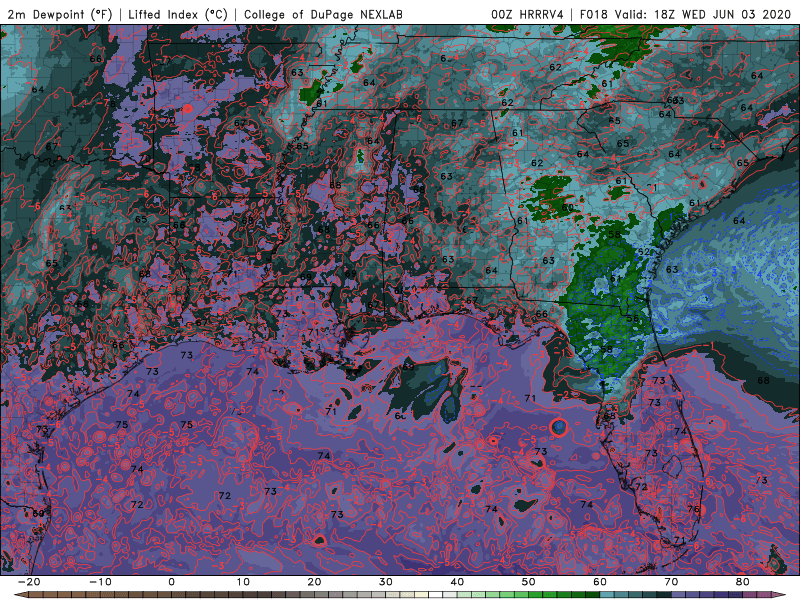The height and width of the screenshot is (600, 800).
Task: Click the "College of DuPage NEXLAB" label
Action: [323, 14]
